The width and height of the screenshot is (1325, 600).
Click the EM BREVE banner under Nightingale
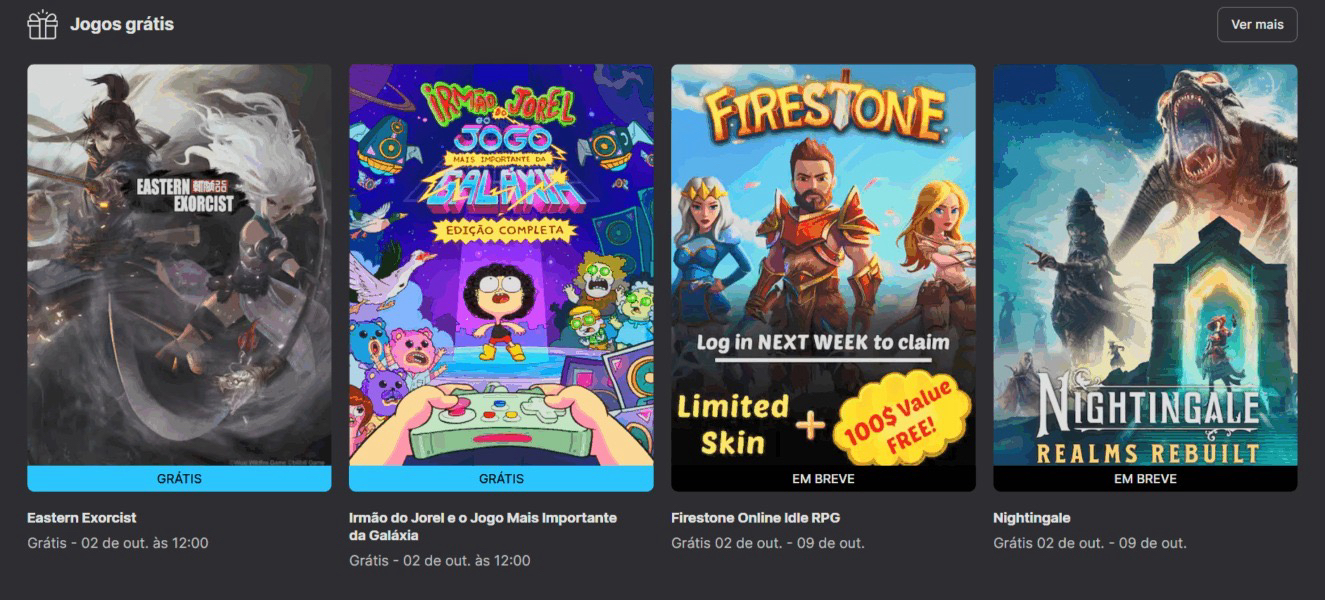(1145, 479)
